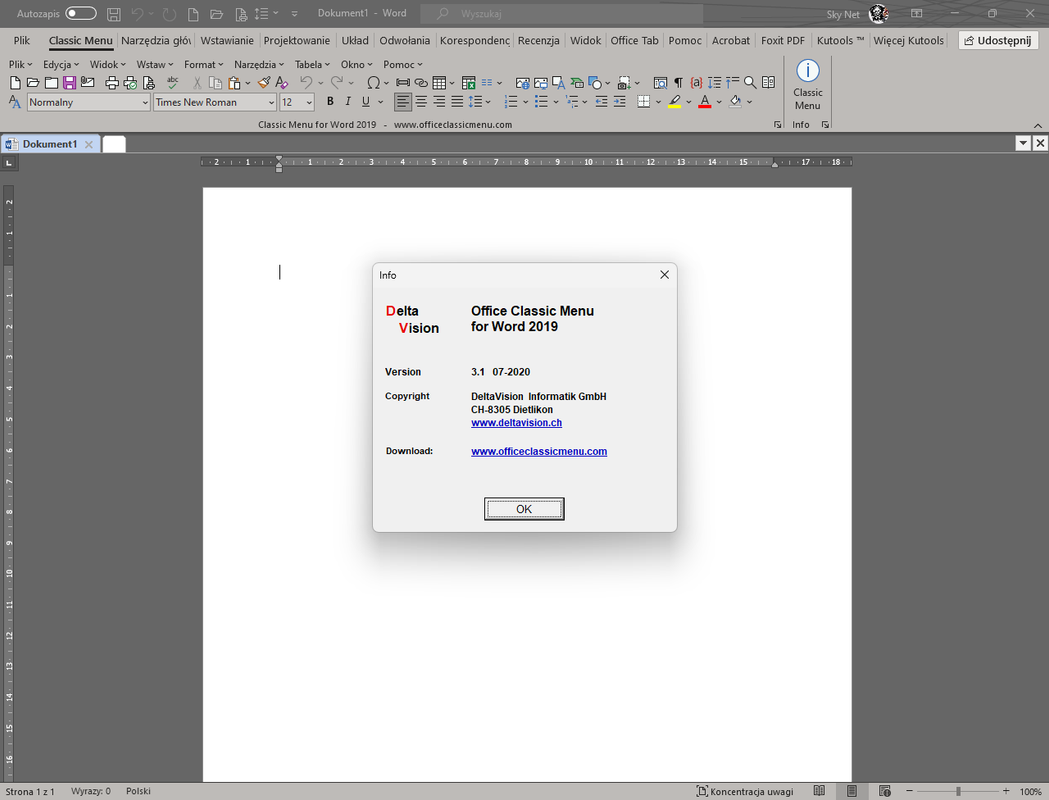Image resolution: width=1049 pixels, height=800 pixels.
Task: Click the spelling check abc icon
Action: (173, 83)
